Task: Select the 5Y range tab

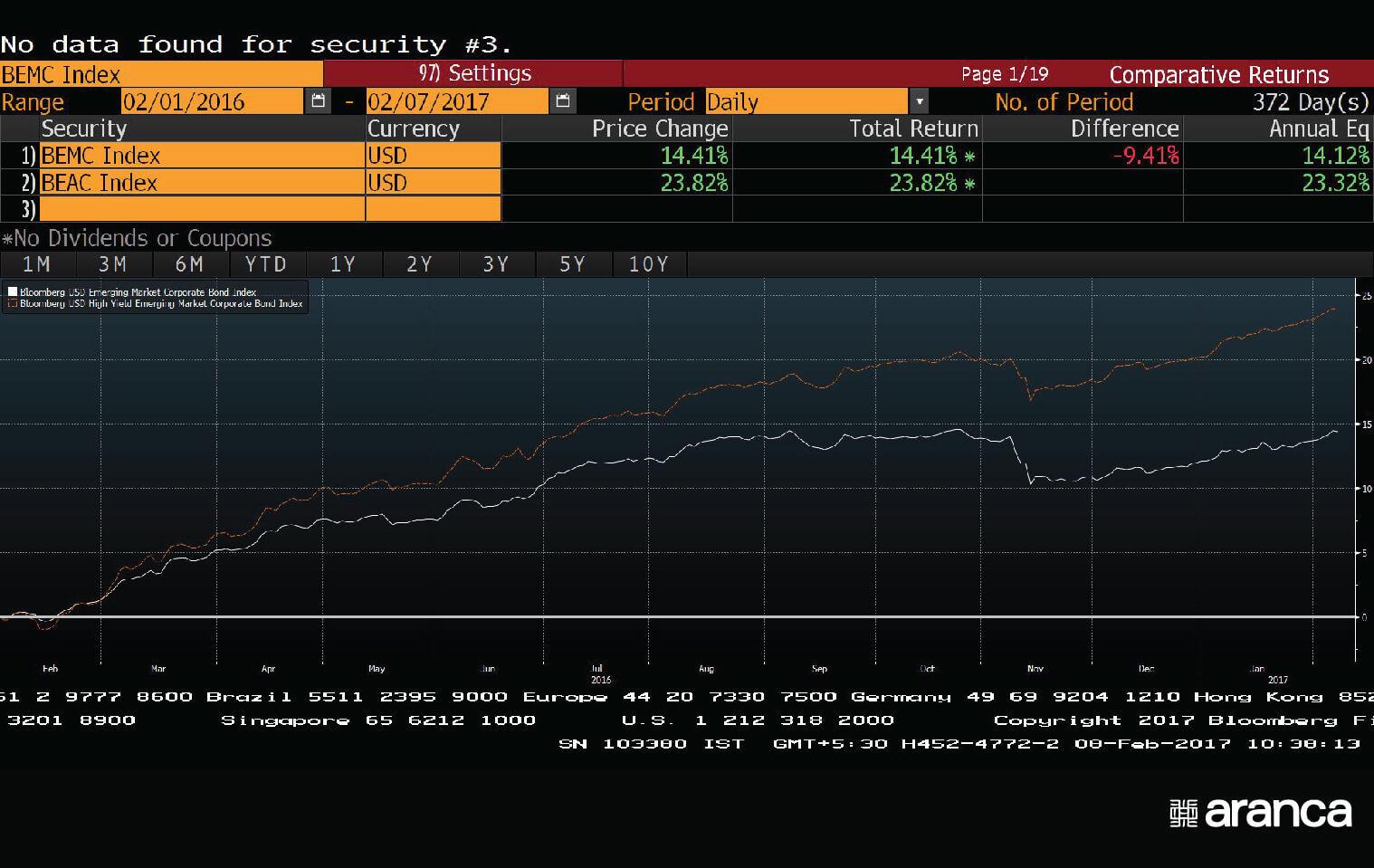Action: pyautogui.click(x=572, y=264)
